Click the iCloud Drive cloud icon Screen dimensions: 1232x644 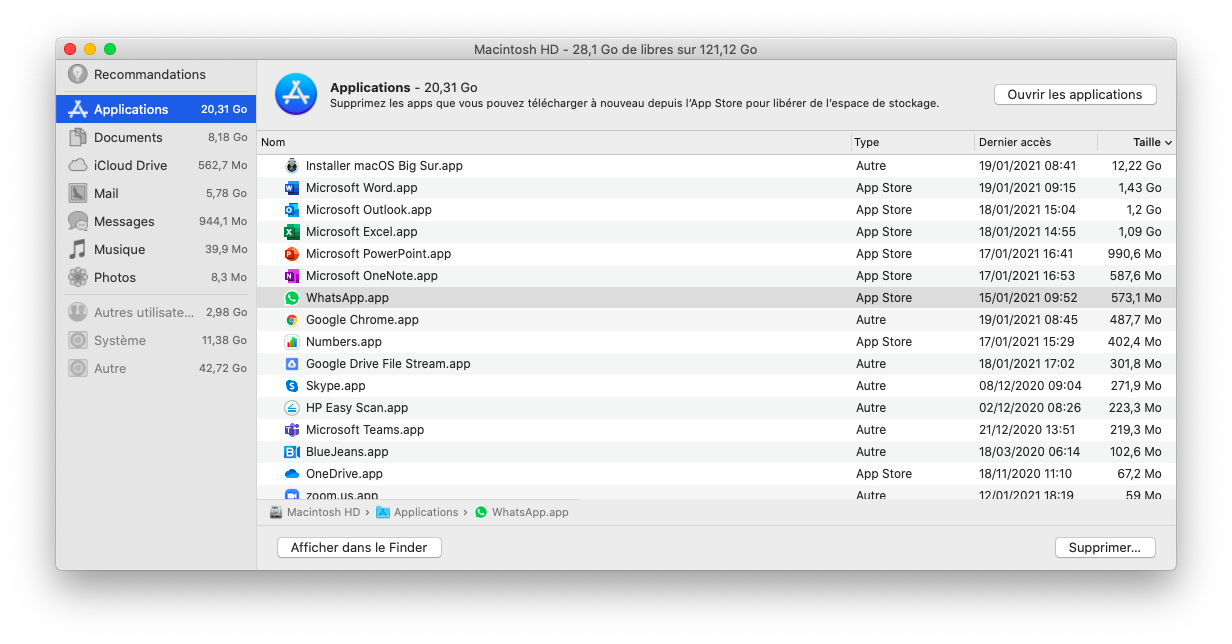(x=78, y=165)
